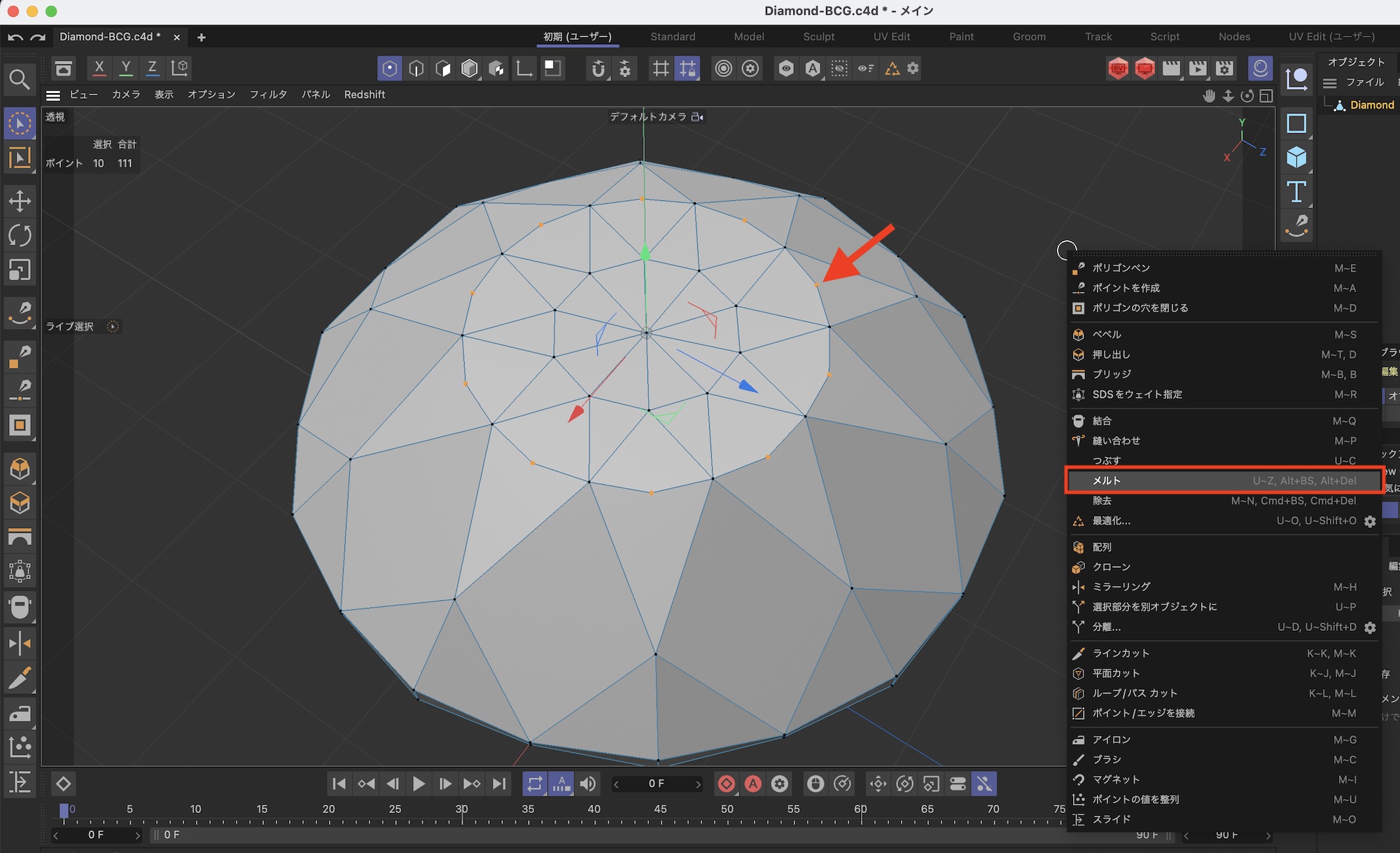Image resolution: width=1400 pixels, height=853 pixels.
Task: Open viewport hamburger menu
Action: (x=53, y=95)
